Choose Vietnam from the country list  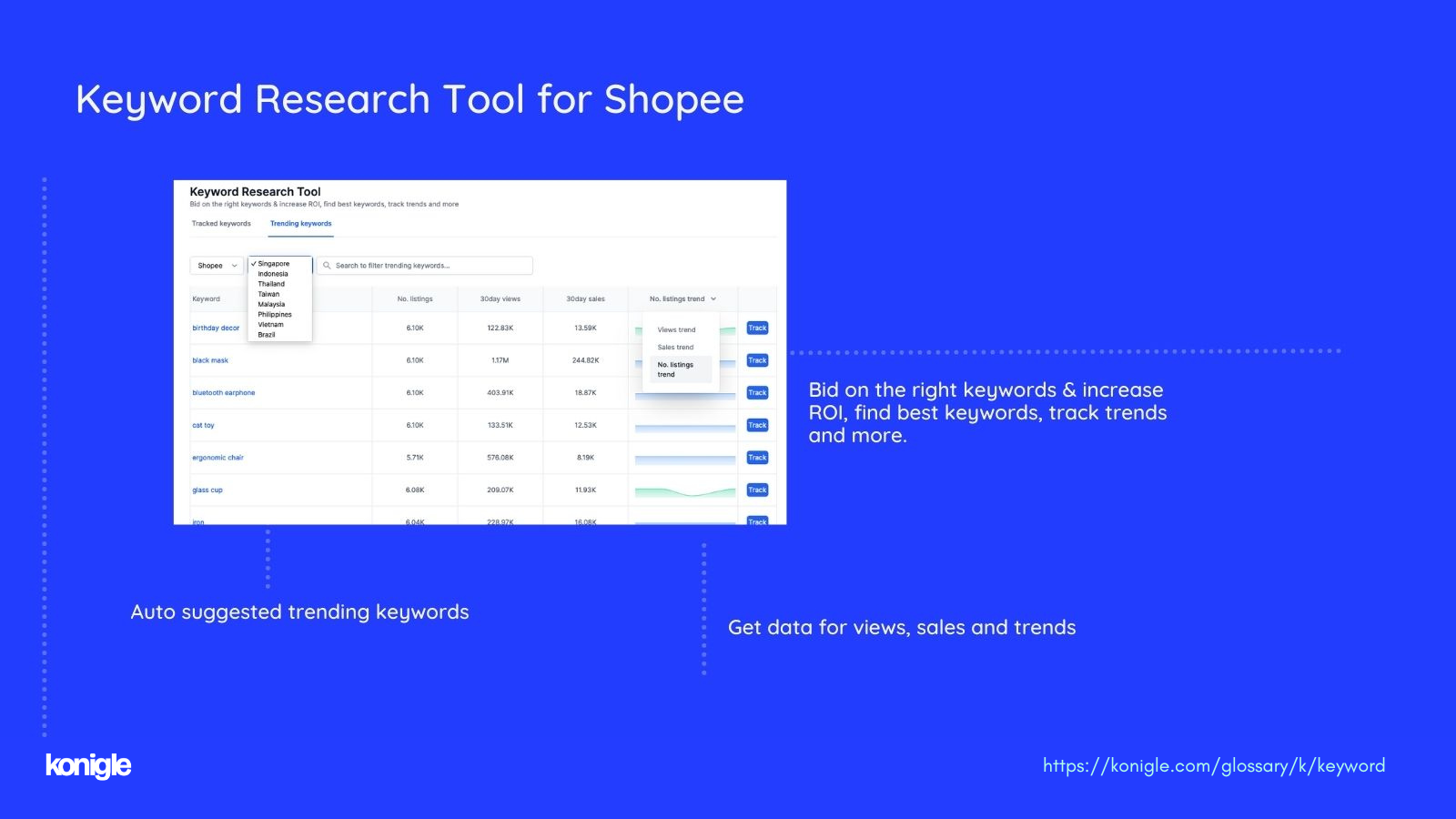tap(270, 324)
